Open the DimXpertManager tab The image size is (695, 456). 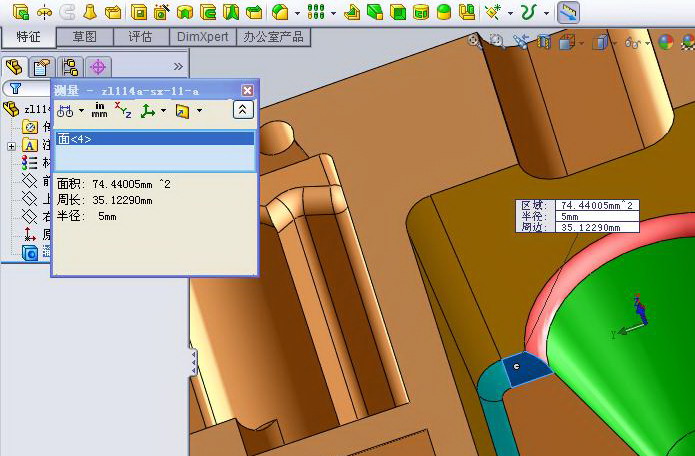click(98, 67)
